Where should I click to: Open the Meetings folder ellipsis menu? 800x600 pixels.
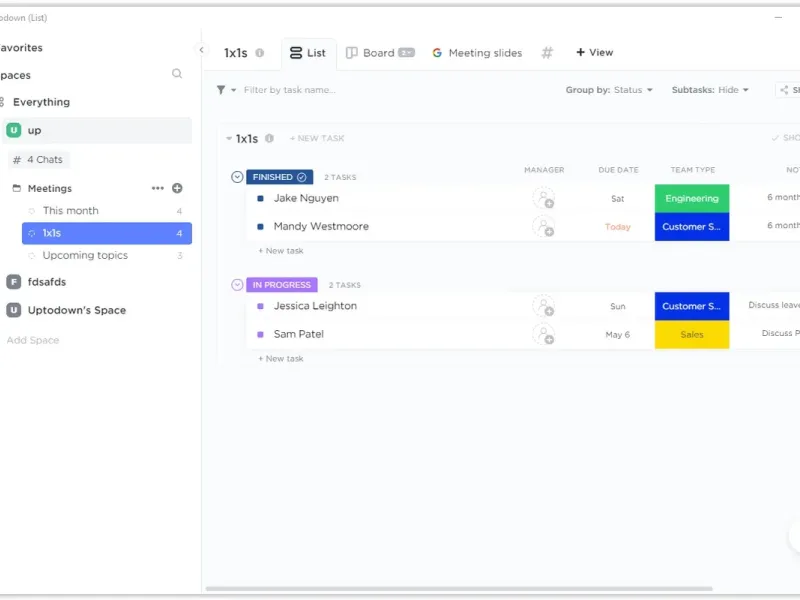[157, 188]
